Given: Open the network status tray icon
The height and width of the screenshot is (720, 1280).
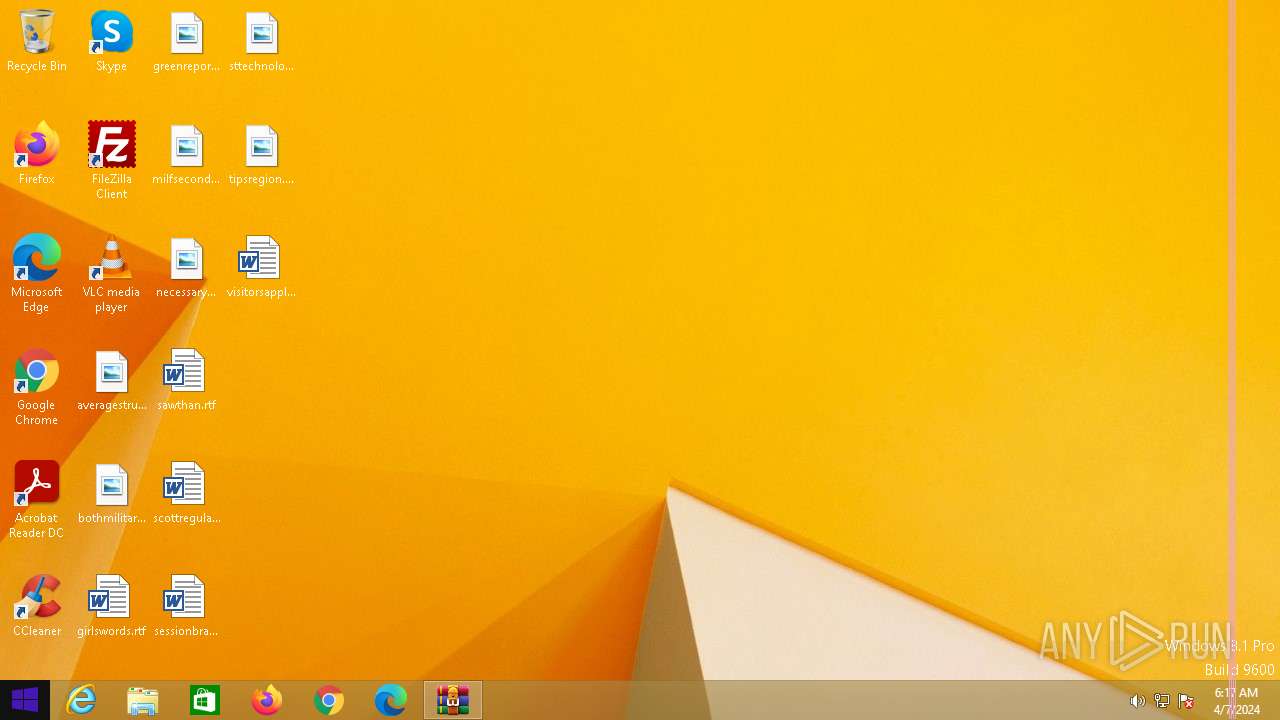Looking at the screenshot, I should (x=1162, y=701).
